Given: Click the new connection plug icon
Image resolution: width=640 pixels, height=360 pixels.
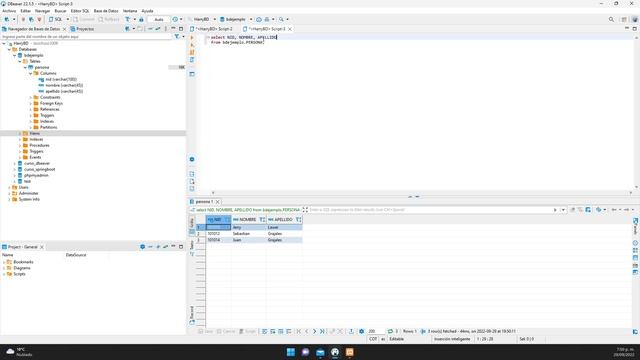Looking at the screenshot, I should pos(7,19).
